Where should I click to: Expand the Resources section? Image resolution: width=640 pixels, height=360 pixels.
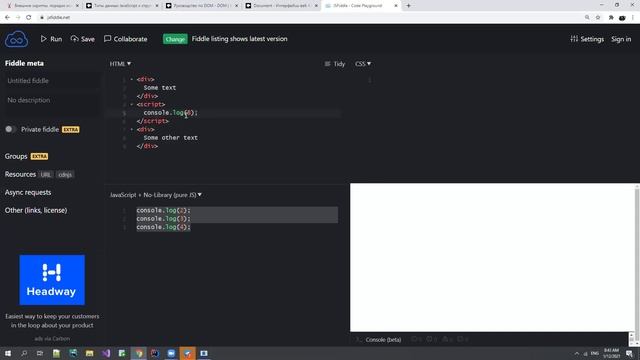[x=20, y=174]
